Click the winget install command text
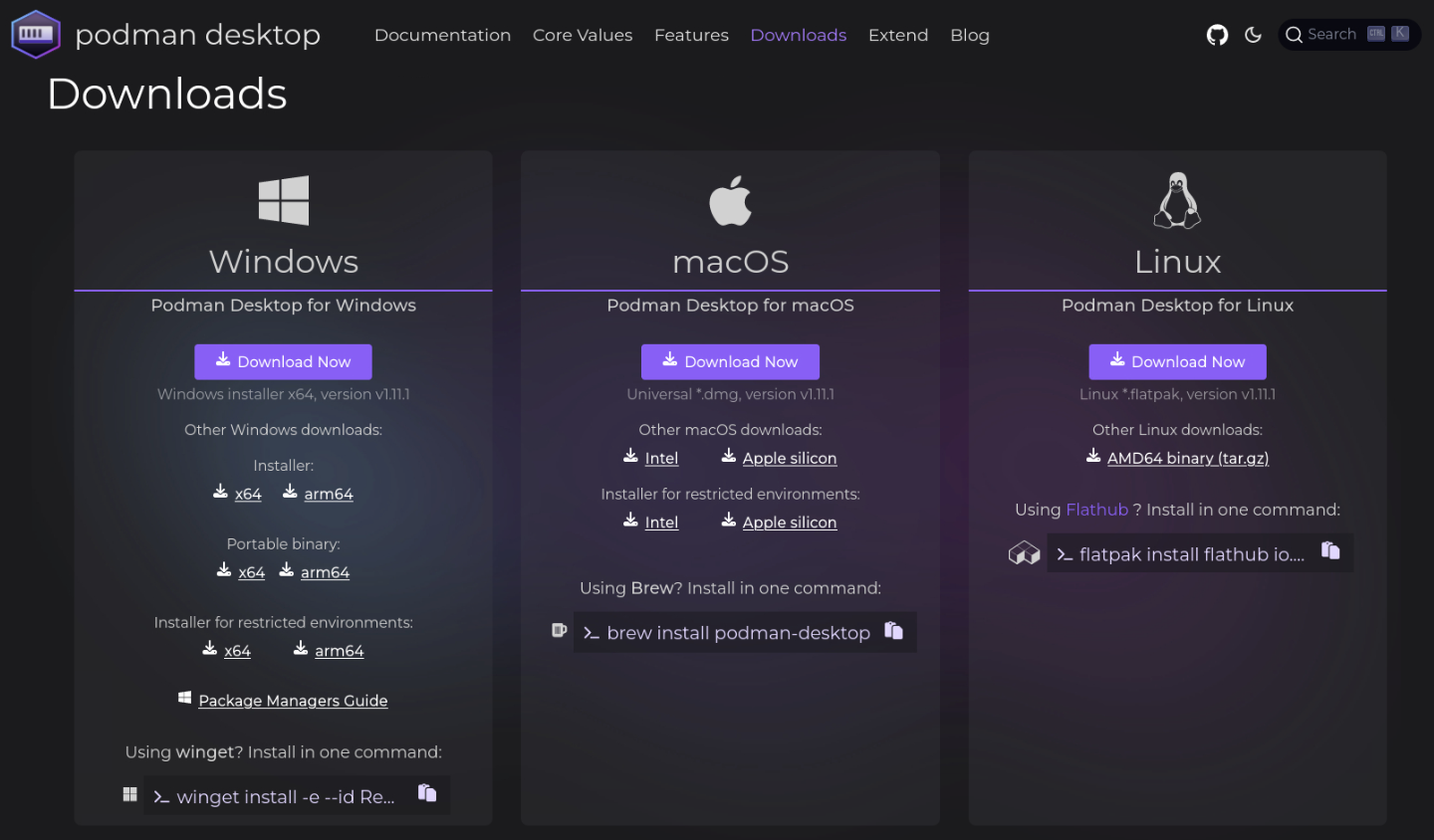The width and height of the screenshot is (1434, 840). pos(286,796)
